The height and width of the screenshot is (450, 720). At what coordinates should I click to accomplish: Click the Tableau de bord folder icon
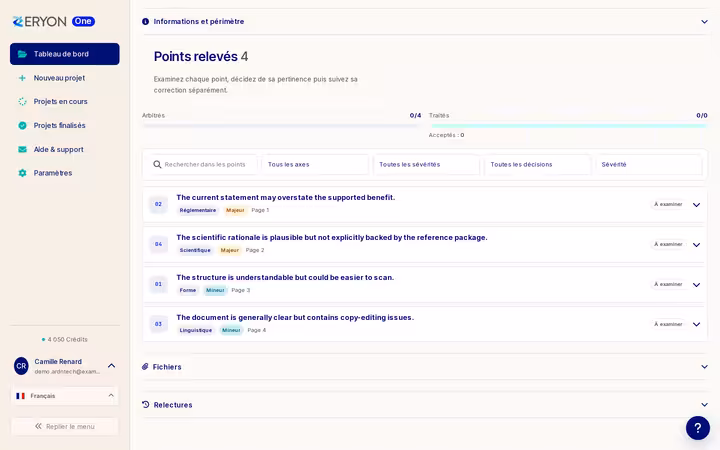(22, 54)
